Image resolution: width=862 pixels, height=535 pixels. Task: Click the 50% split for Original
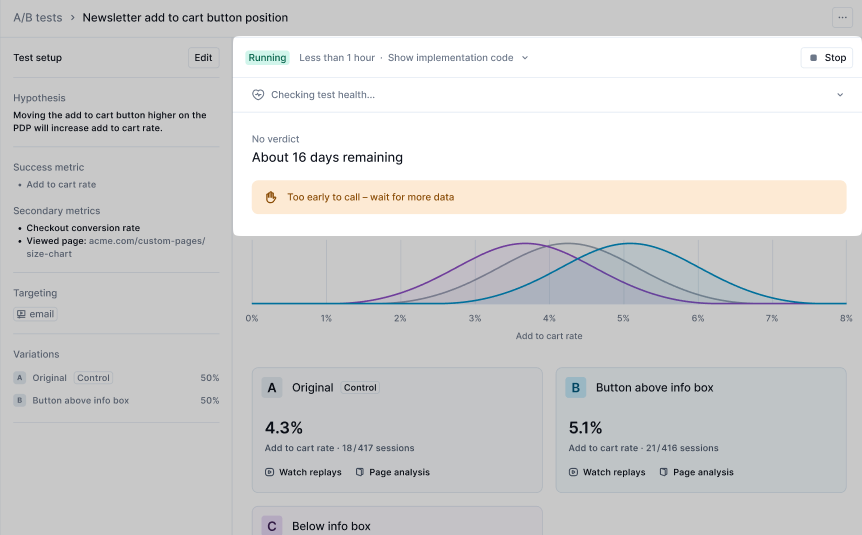click(x=209, y=378)
